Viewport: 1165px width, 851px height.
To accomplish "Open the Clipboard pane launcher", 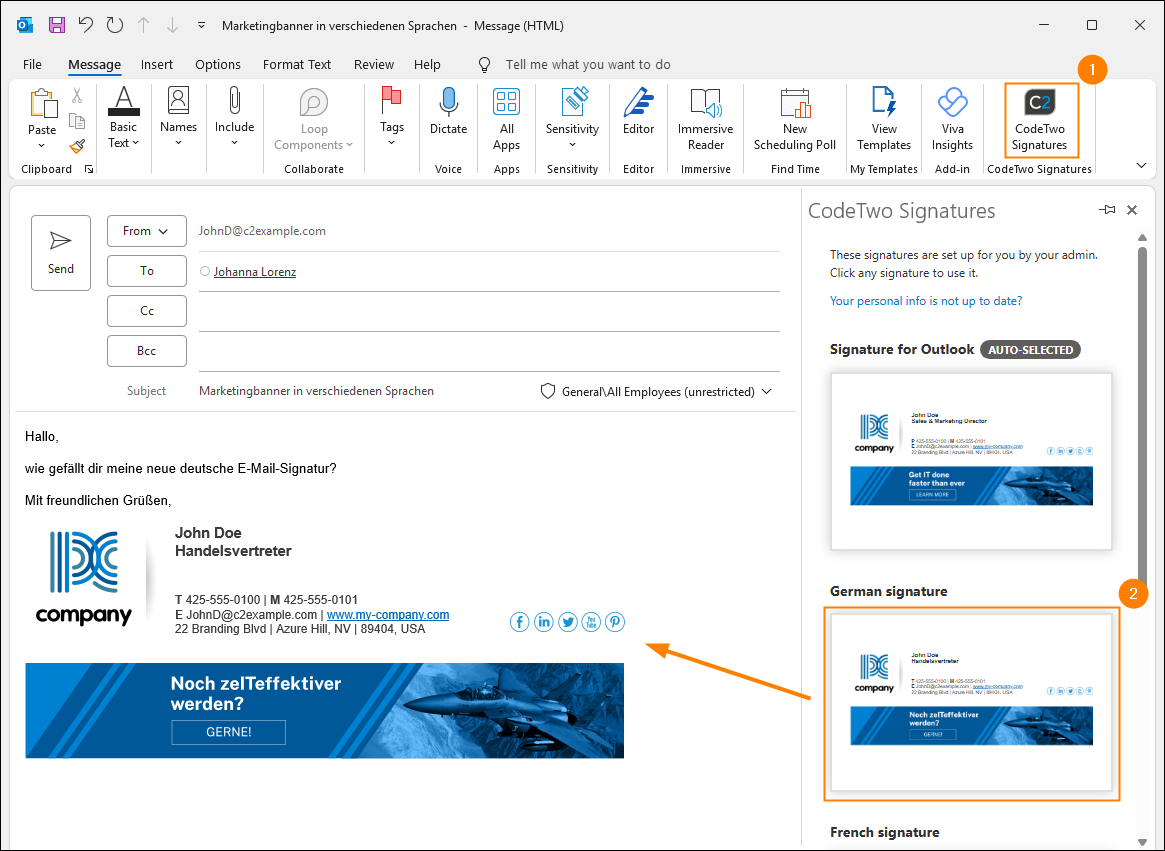I will [89, 169].
